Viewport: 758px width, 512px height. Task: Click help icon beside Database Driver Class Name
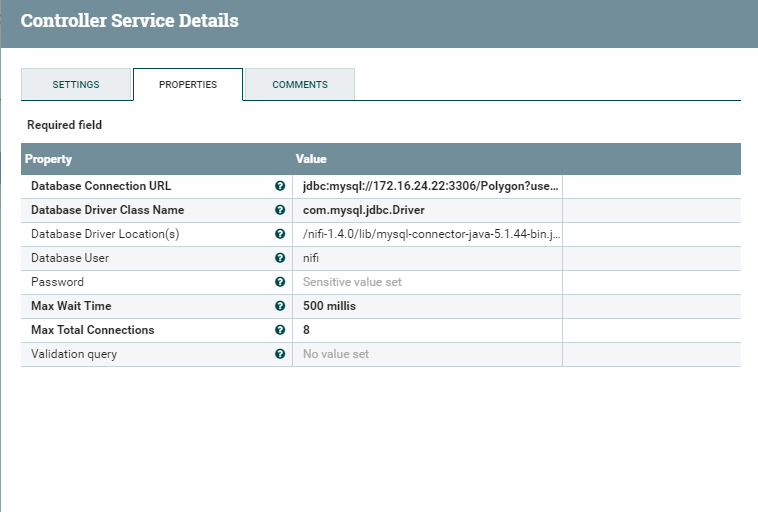280,210
